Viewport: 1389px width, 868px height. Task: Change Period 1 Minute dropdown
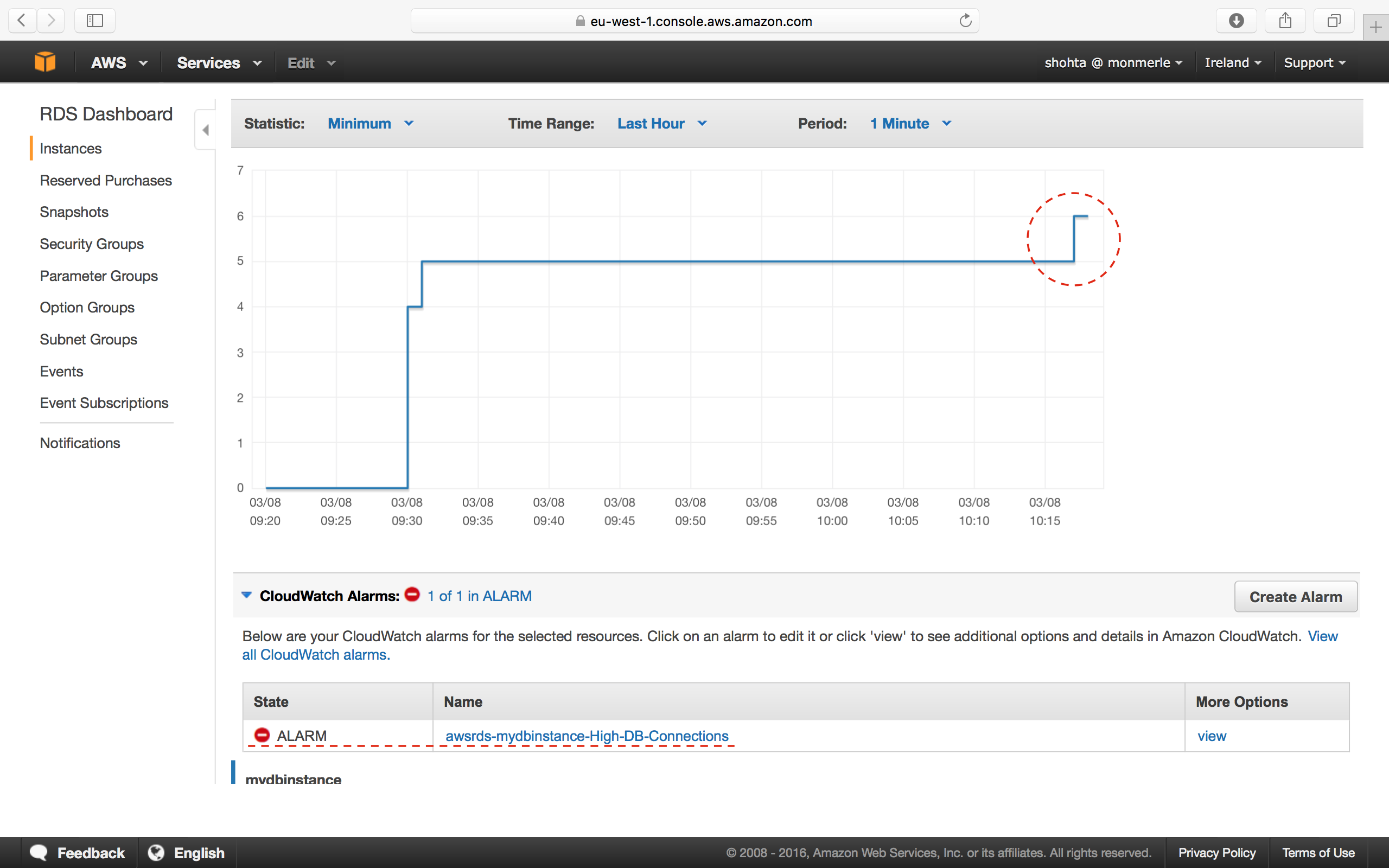911,124
